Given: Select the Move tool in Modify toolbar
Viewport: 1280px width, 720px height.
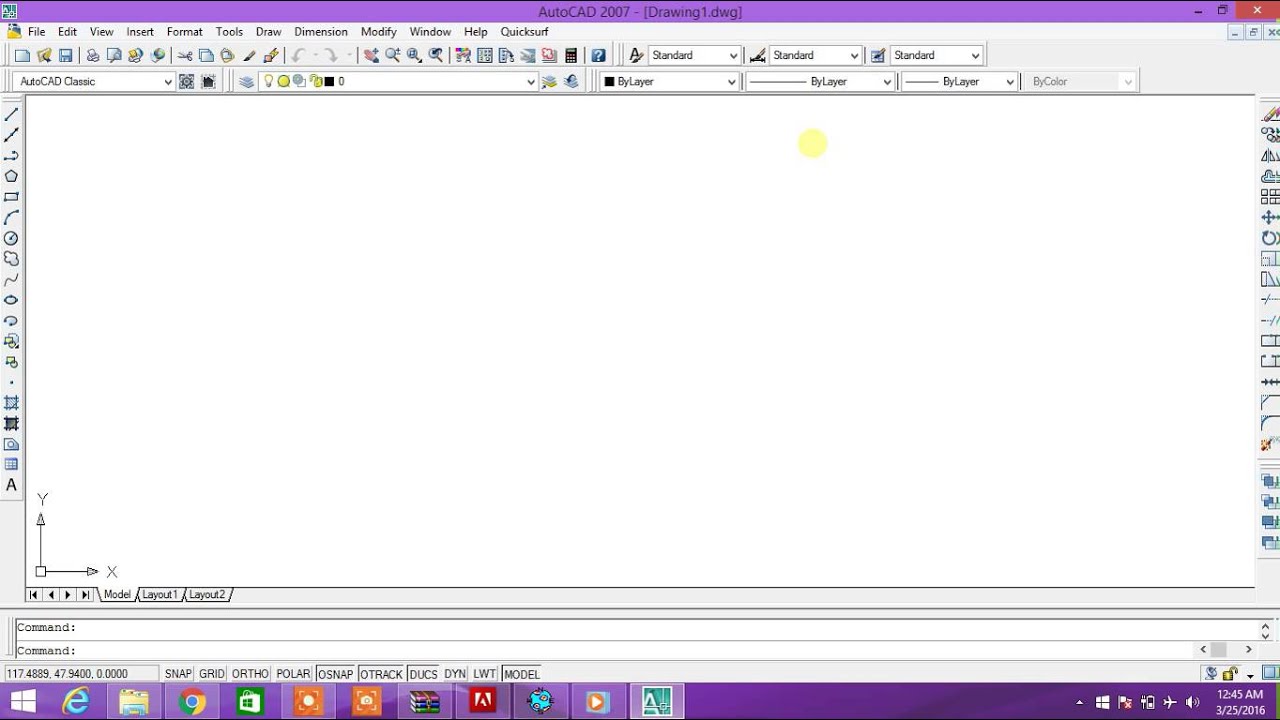Looking at the screenshot, I should pyautogui.click(x=1270, y=217).
